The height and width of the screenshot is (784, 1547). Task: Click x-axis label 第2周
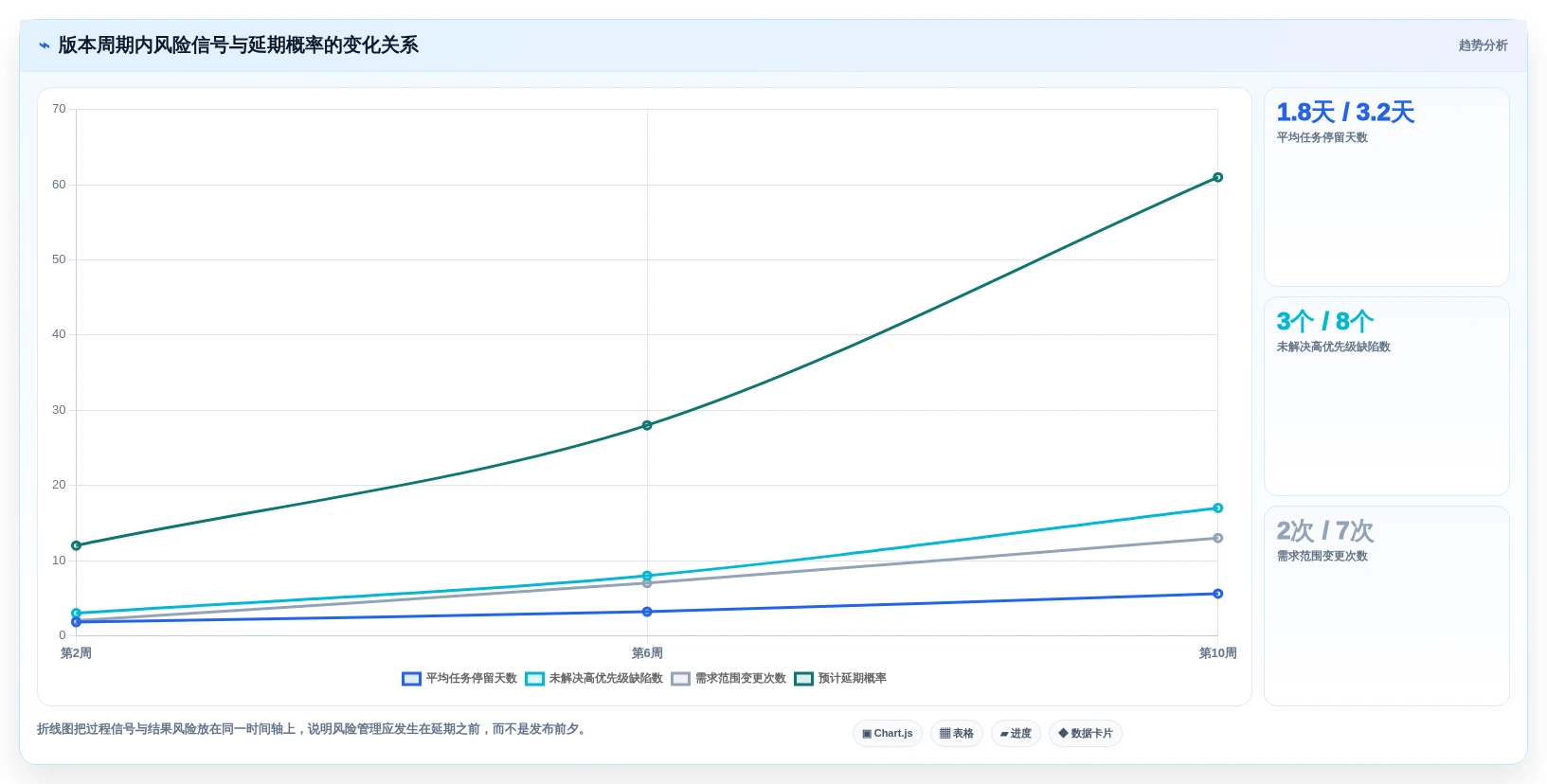[x=77, y=653]
